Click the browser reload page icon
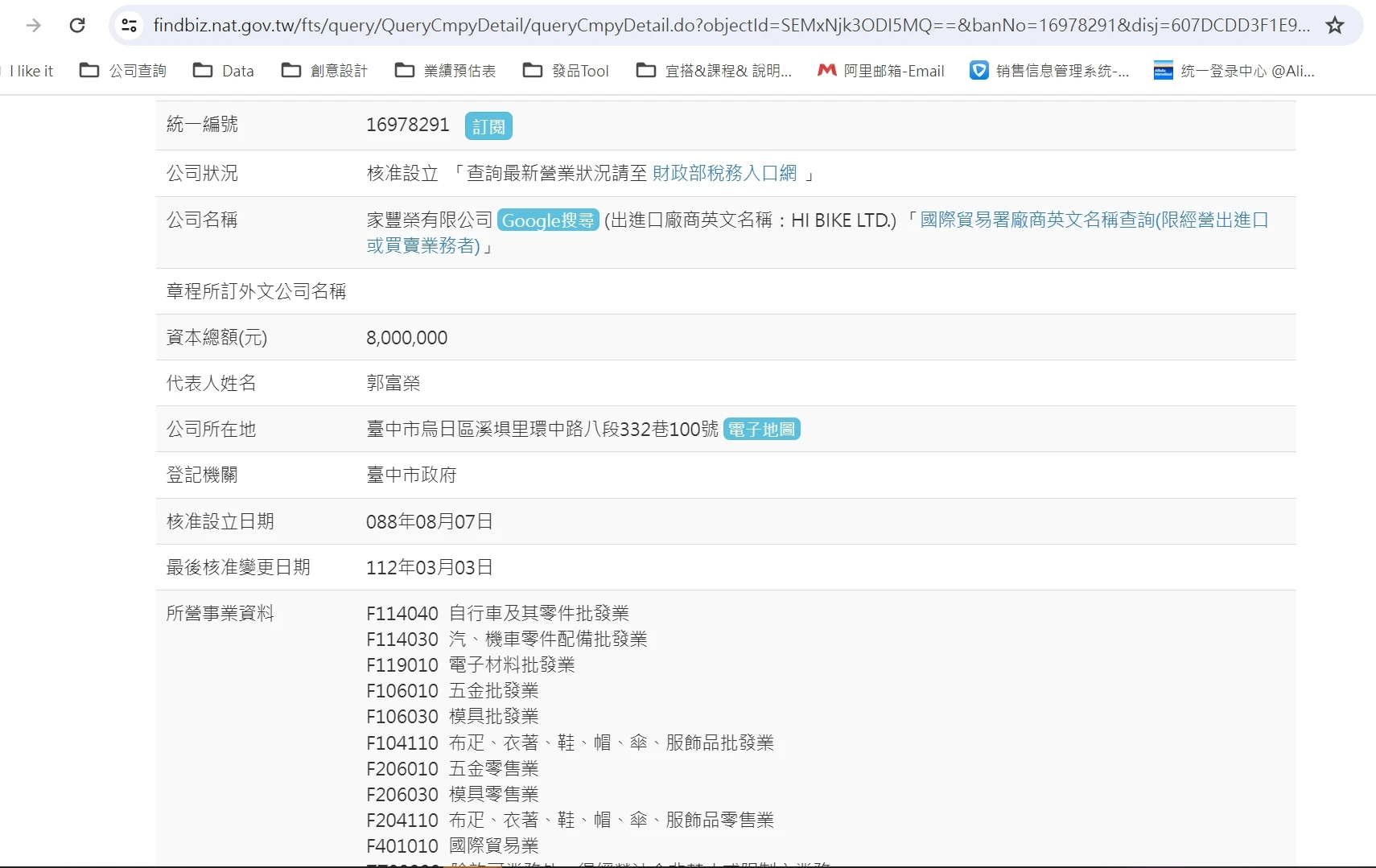1376x868 pixels. tap(77, 25)
